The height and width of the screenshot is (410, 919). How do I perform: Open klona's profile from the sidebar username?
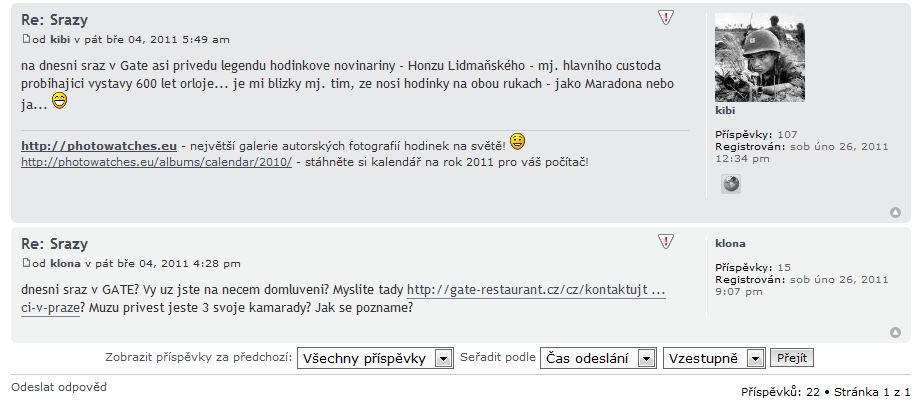click(x=730, y=243)
